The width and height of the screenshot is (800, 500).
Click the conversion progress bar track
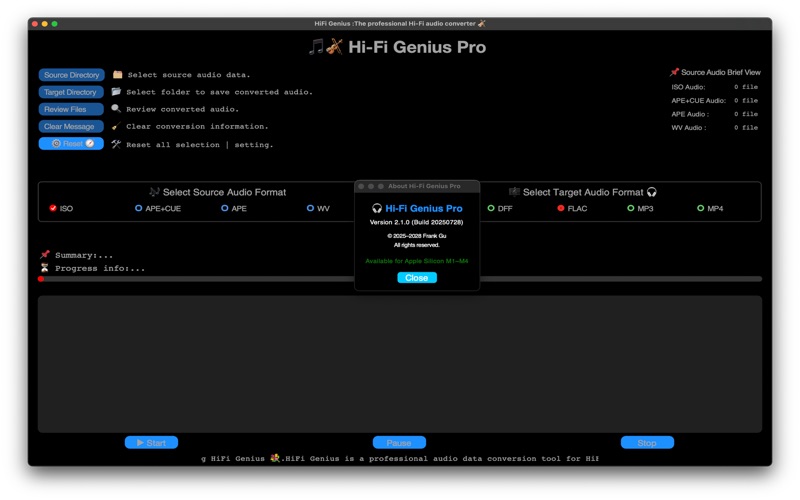pyautogui.click(x=400, y=279)
